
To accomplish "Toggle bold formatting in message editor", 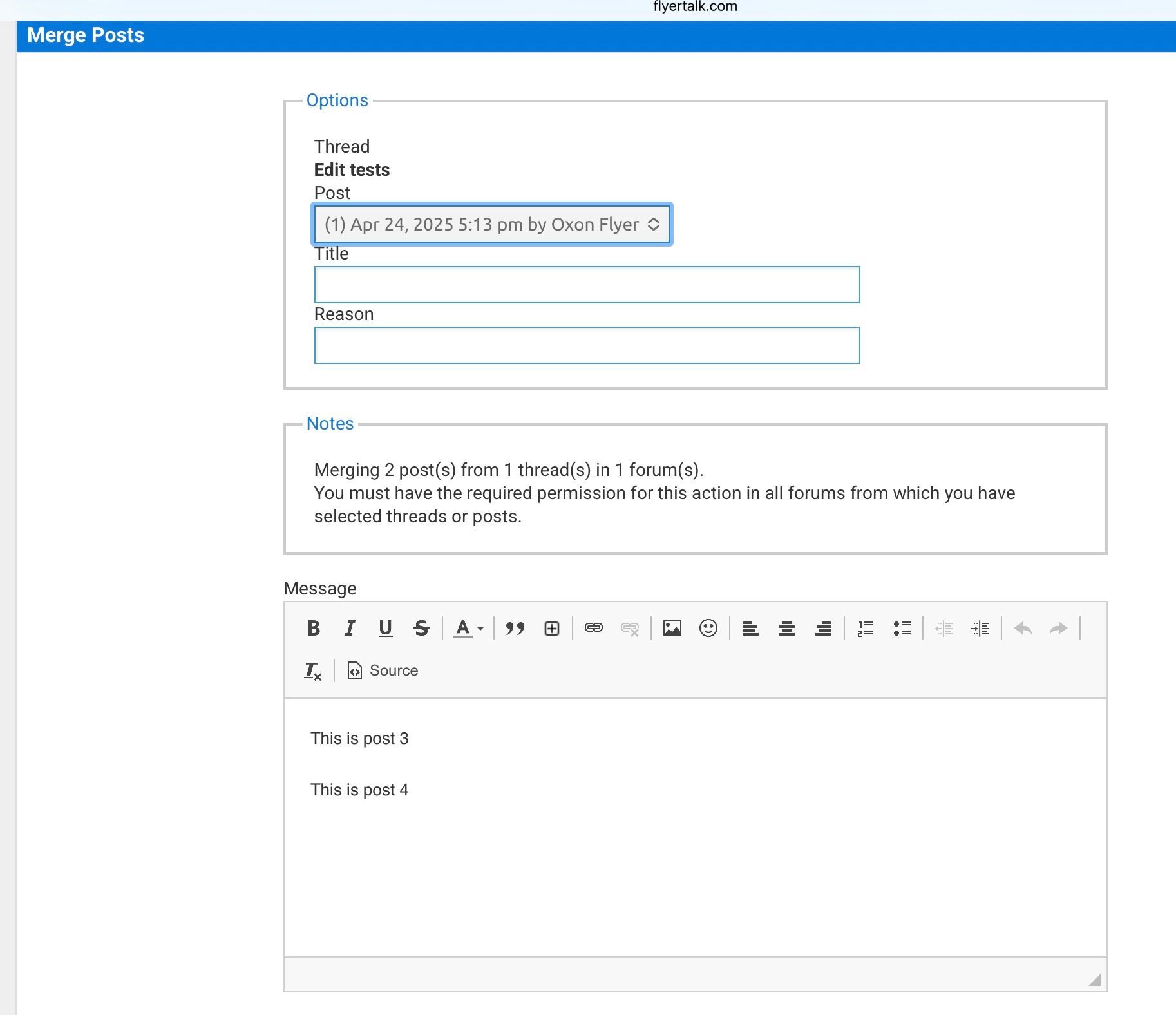I will (314, 628).
